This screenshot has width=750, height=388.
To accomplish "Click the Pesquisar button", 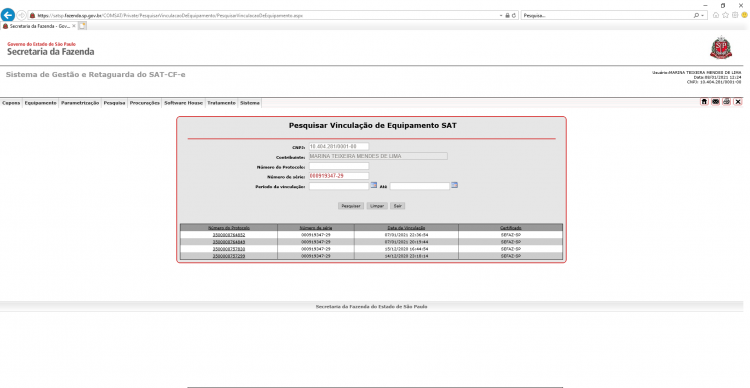I will 351,206.
